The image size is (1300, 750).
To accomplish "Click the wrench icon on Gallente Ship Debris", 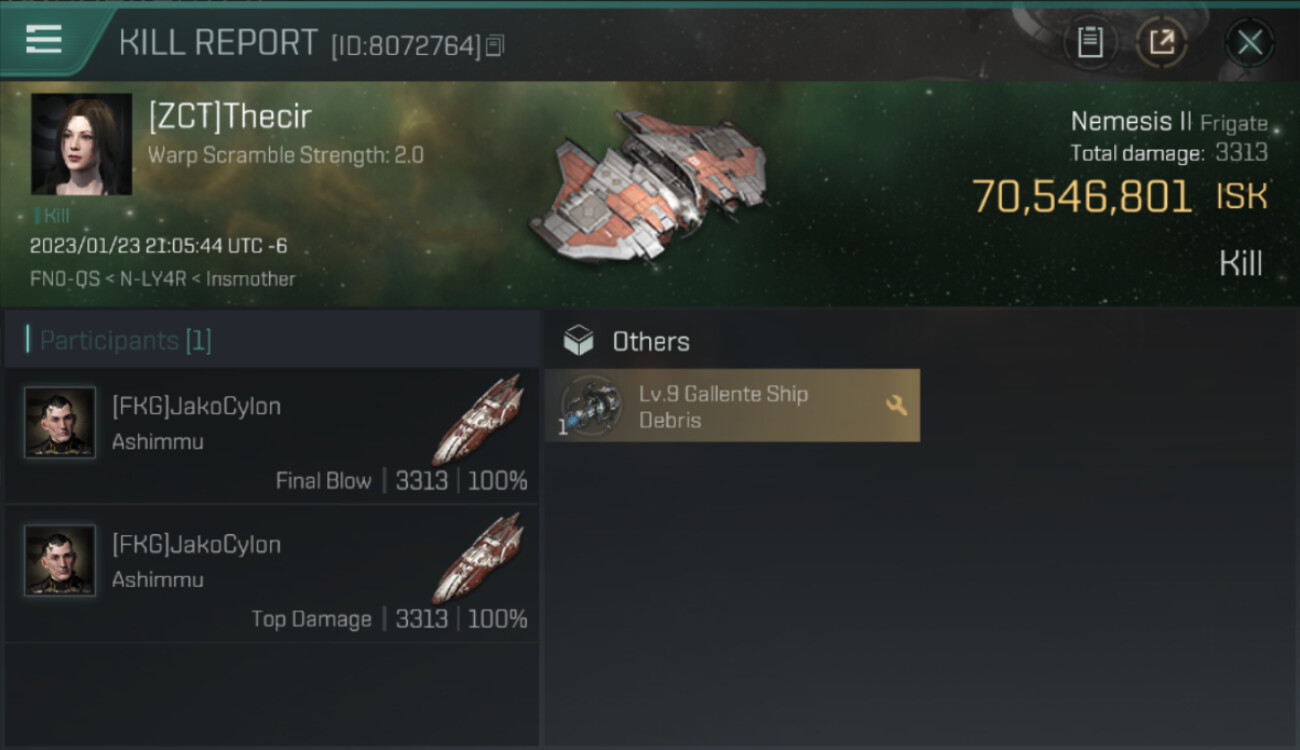I will click(x=896, y=405).
